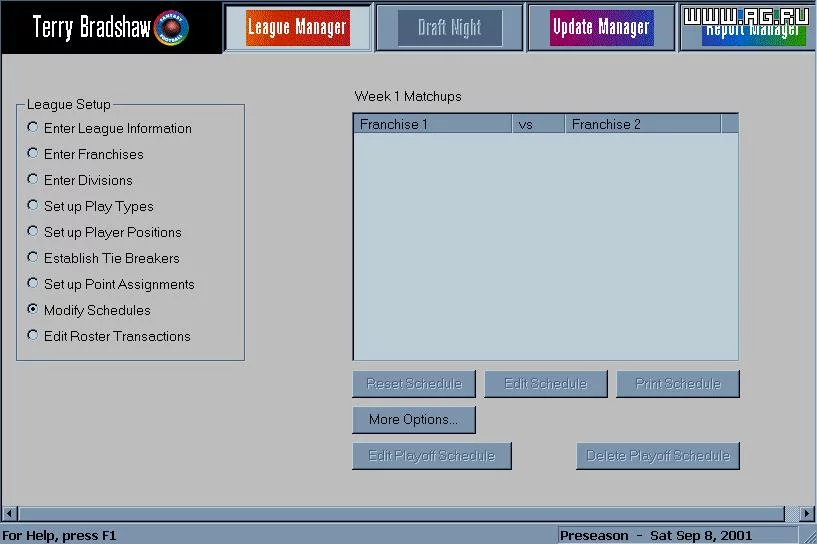Click the Preseason date status text
This screenshot has width=817, height=544.
tap(656, 536)
